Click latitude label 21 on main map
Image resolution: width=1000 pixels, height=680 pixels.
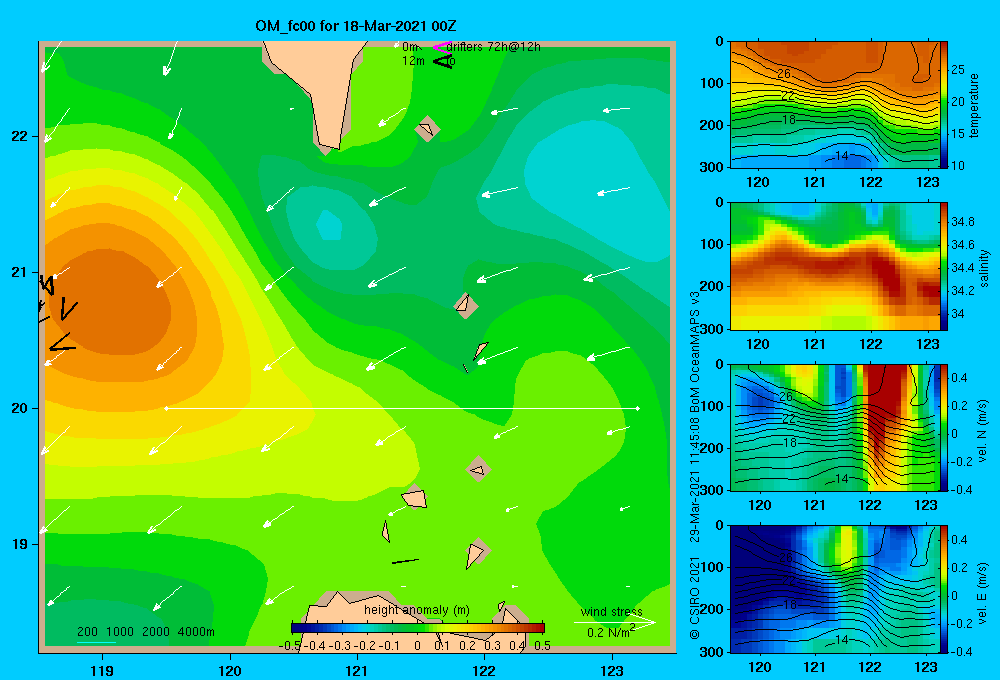[20, 272]
